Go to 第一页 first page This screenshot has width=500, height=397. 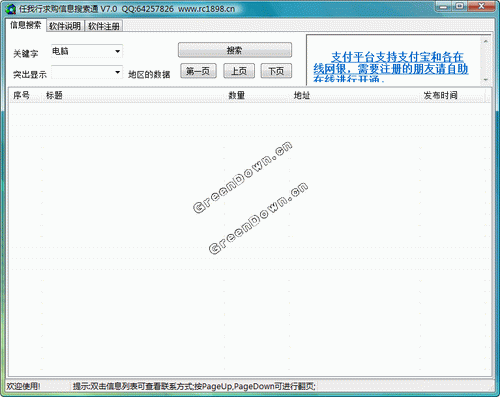click(x=198, y=71)
